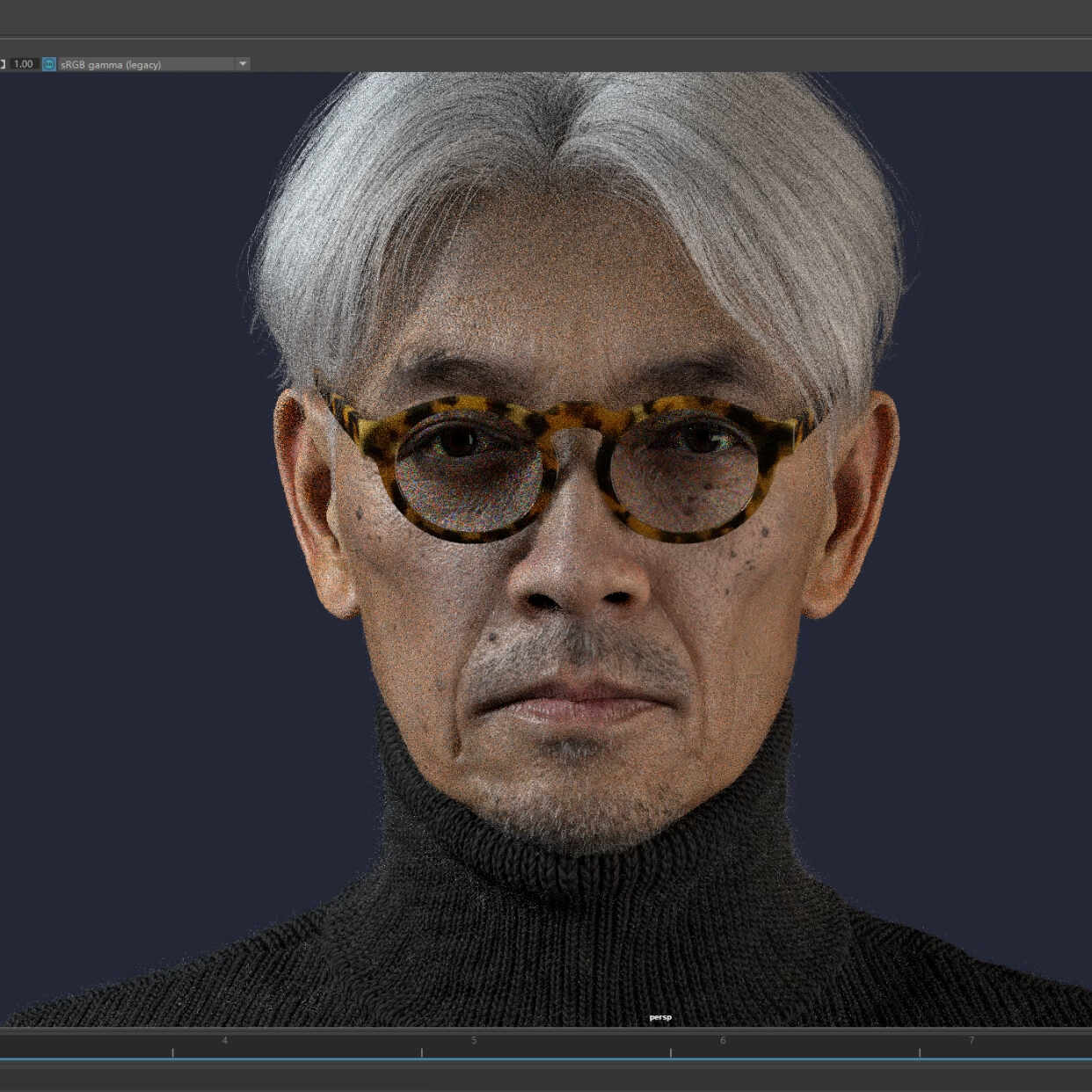Jump to frame 7 on timeline
The image size is (1092, 1092).
pos(972,1040)
